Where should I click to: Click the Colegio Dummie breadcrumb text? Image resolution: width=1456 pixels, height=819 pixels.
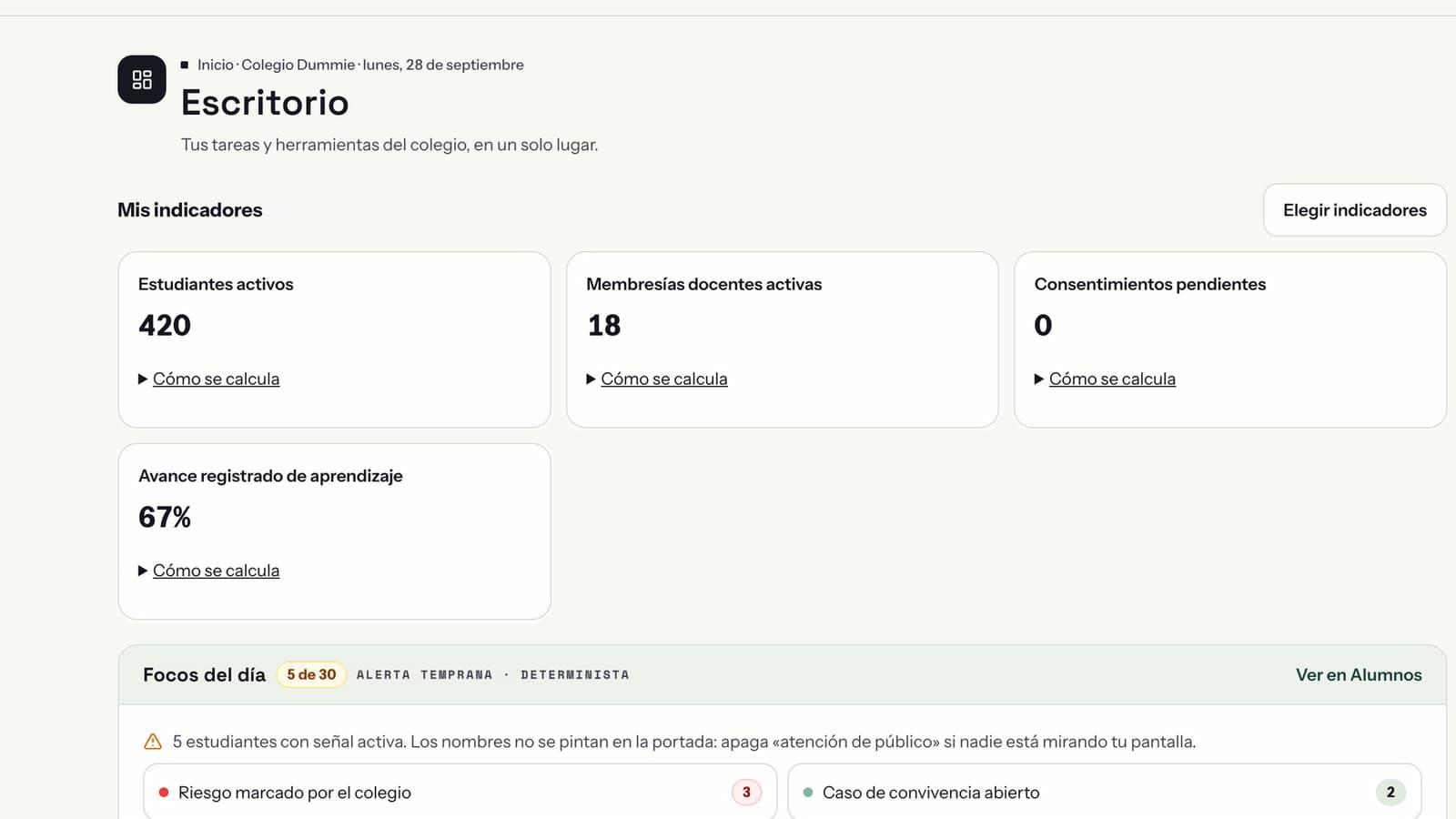[x=298, y=65]
